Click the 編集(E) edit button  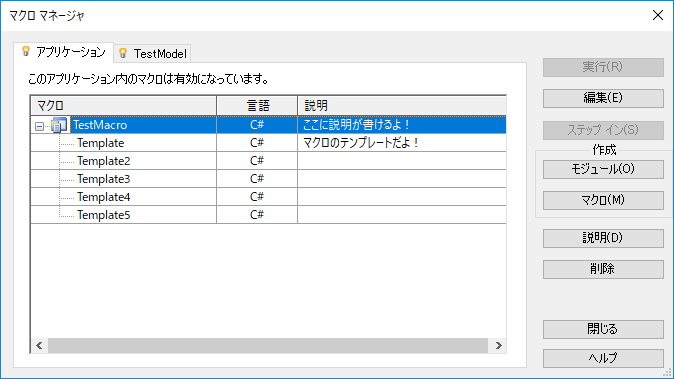[x=603, y=98]
